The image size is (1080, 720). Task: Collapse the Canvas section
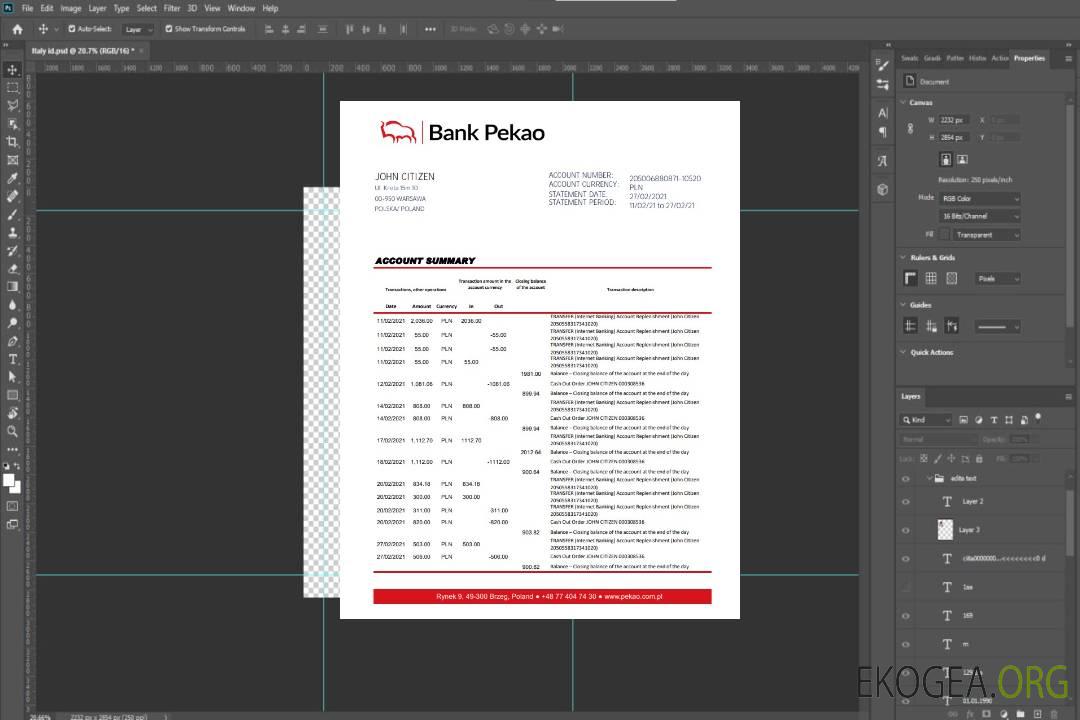pyautogui.click(x=903, y=102)
